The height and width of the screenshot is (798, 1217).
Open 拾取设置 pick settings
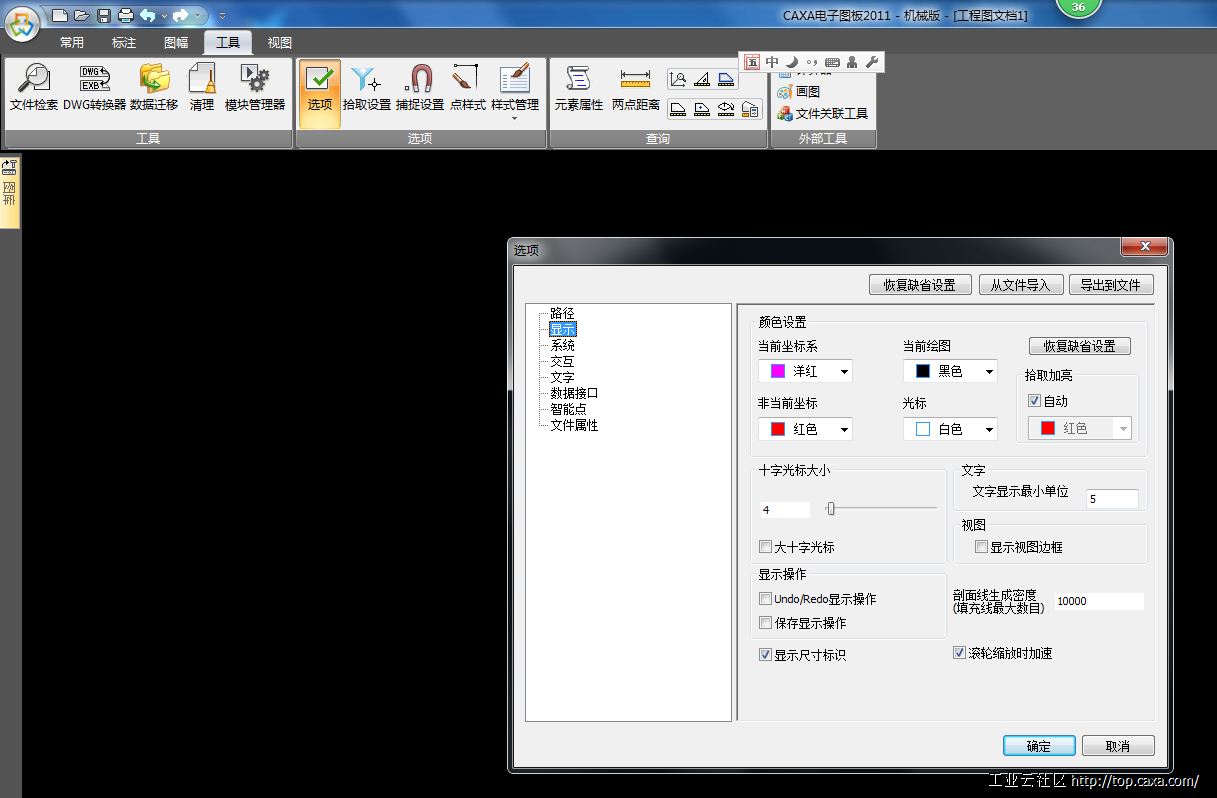coord(366,87)
